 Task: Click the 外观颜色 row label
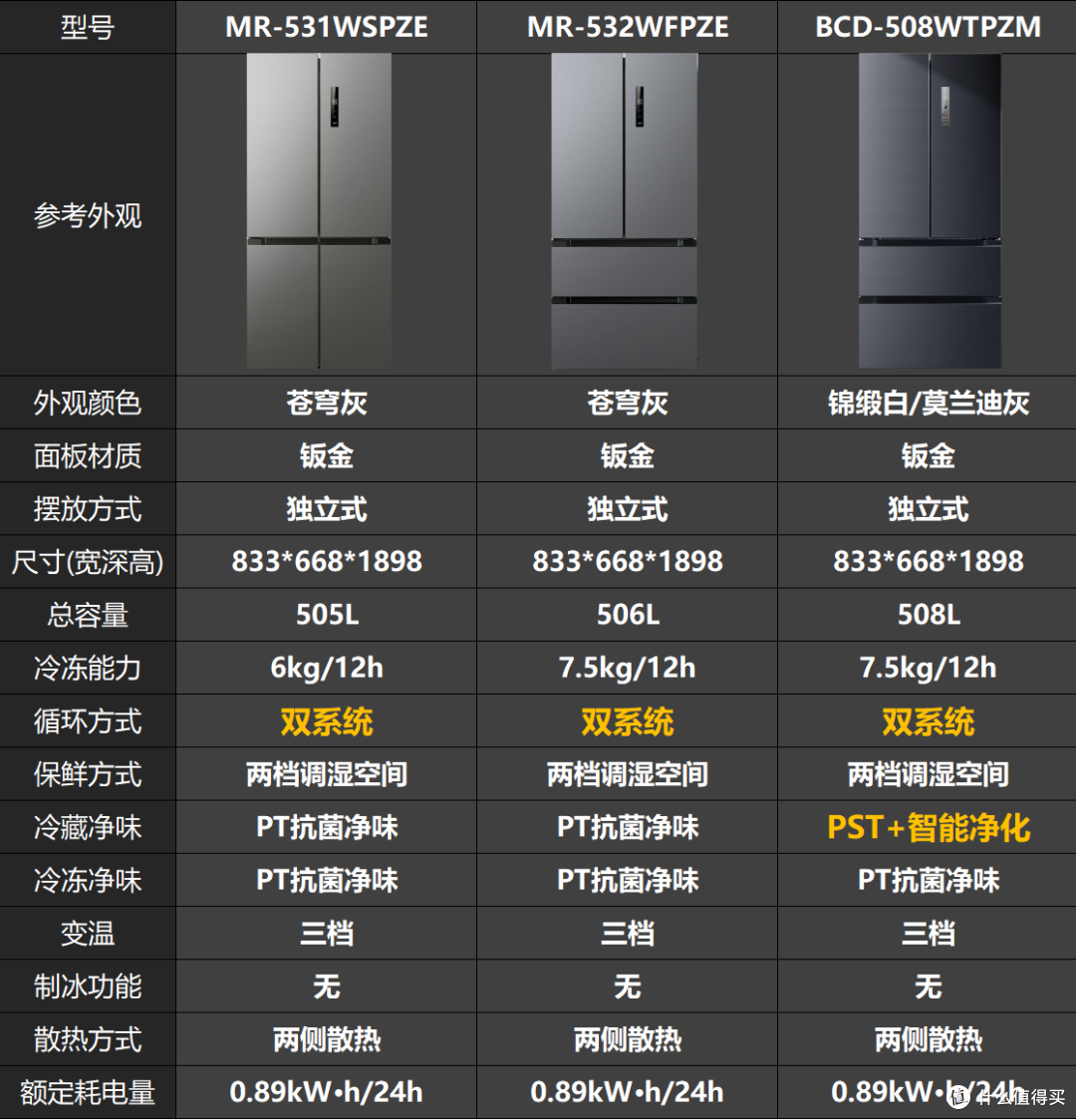tap(88, 403)
